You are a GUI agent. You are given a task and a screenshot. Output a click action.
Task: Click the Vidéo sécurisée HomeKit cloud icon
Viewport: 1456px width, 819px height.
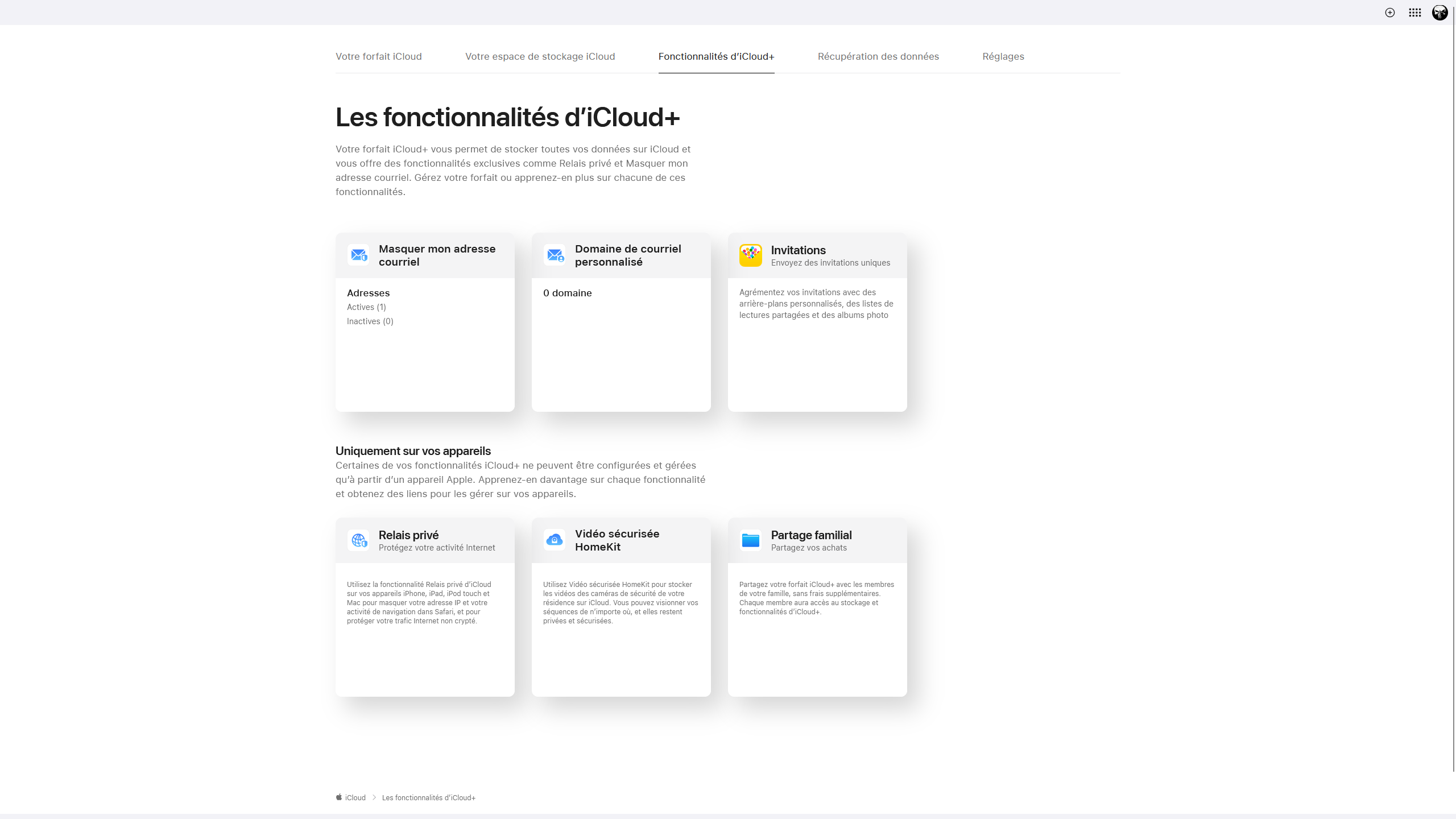click(555, 540)
